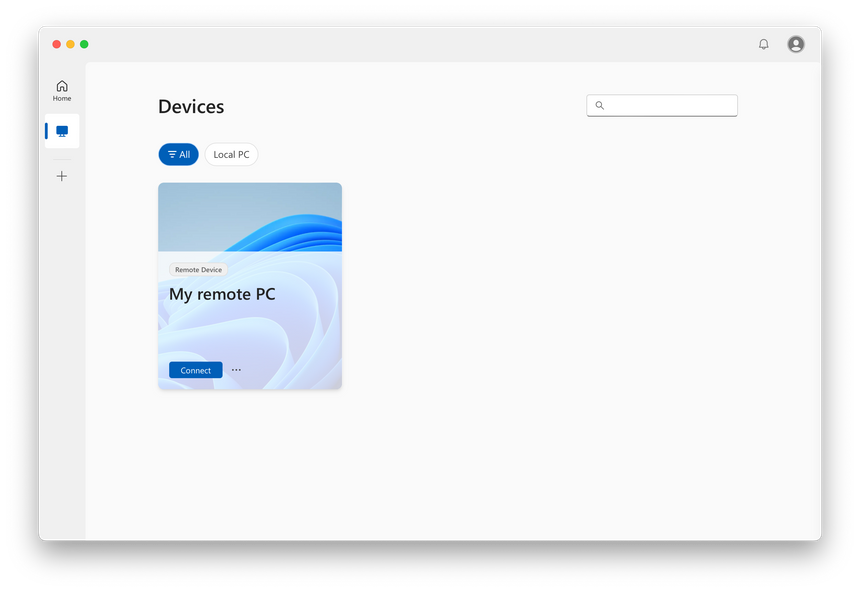Open notifications via the bell icon
The image size is (860, 591).
(x=763, y=44)
